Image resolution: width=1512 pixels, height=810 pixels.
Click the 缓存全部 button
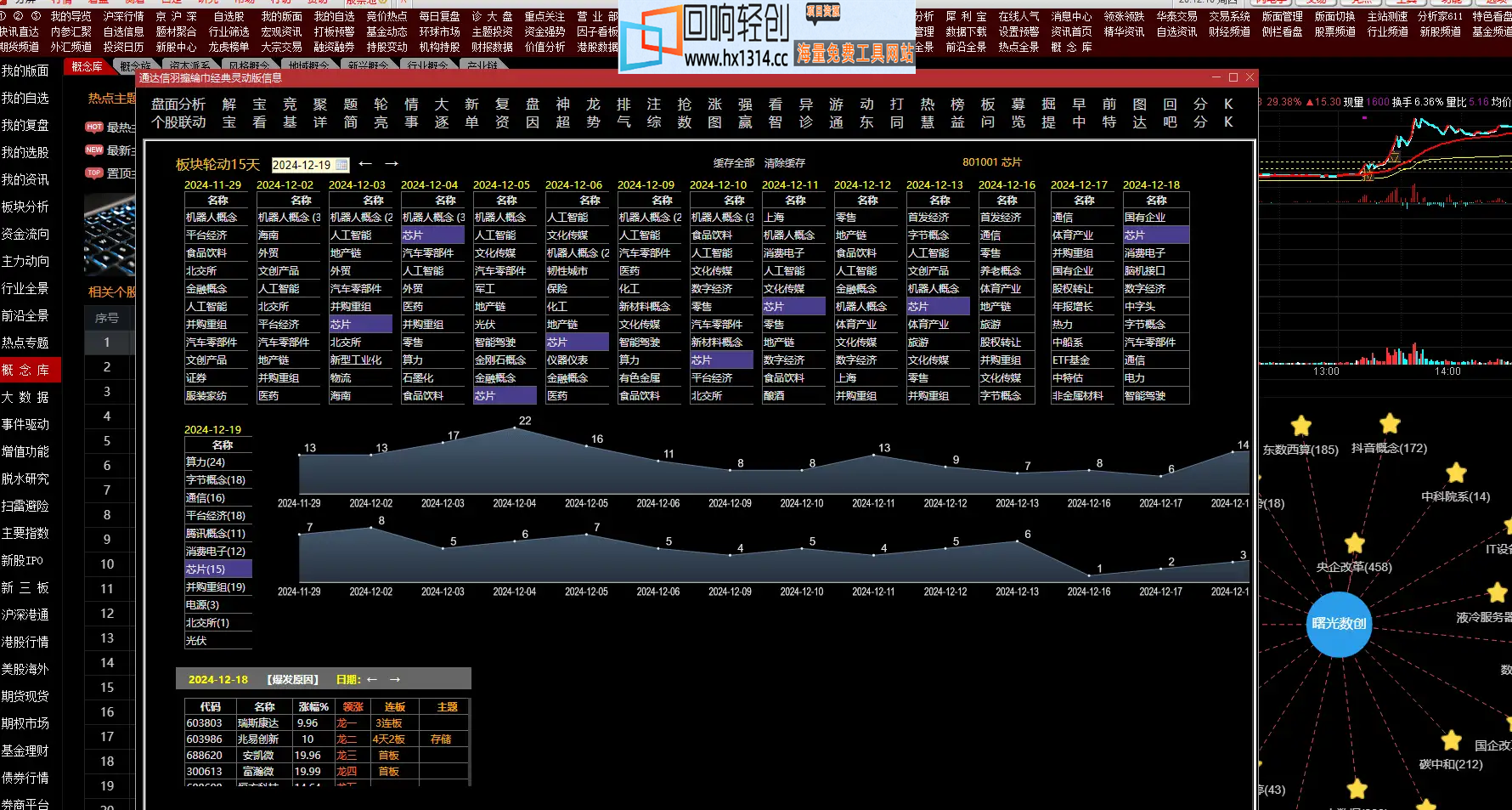point(734,163)
